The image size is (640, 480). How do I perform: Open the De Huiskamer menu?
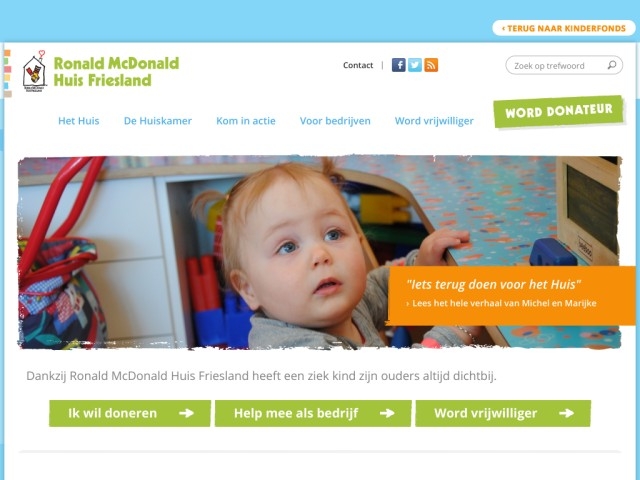point(158,121)
